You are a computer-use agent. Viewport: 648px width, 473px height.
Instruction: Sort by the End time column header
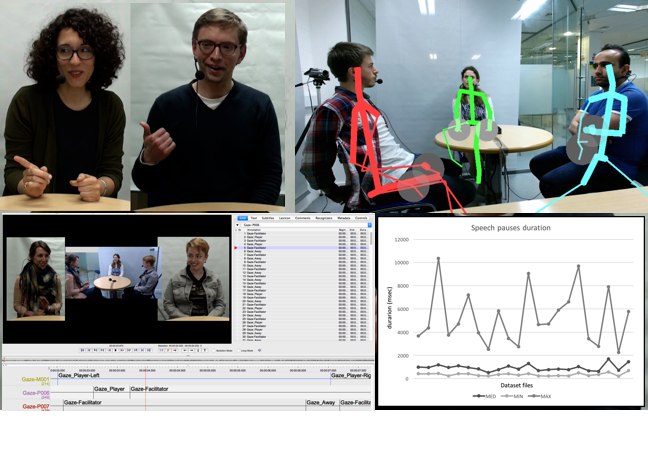353,230
